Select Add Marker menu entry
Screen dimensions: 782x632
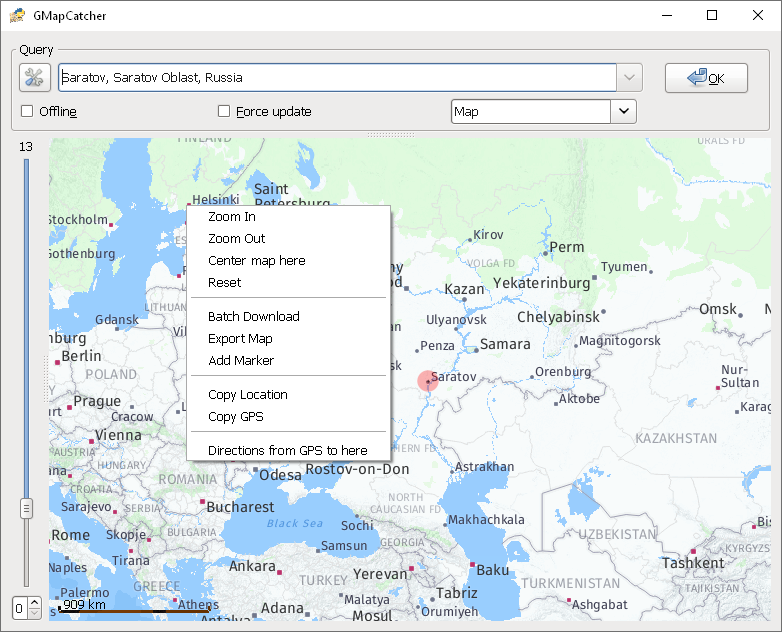coord(288,360)
